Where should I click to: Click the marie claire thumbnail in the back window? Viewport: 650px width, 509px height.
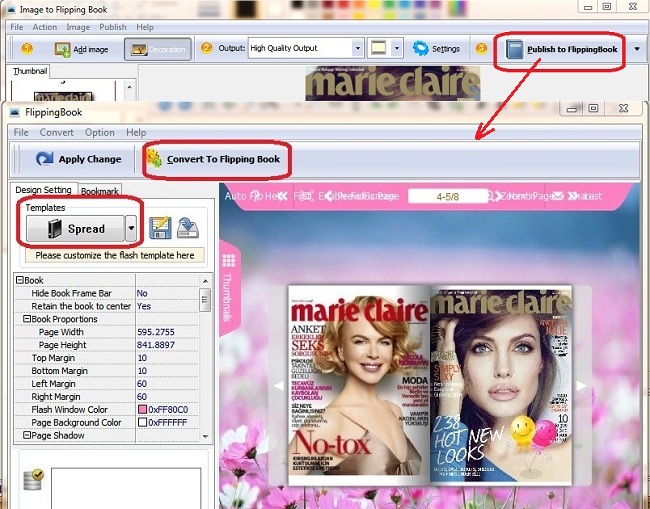(63, 96)
